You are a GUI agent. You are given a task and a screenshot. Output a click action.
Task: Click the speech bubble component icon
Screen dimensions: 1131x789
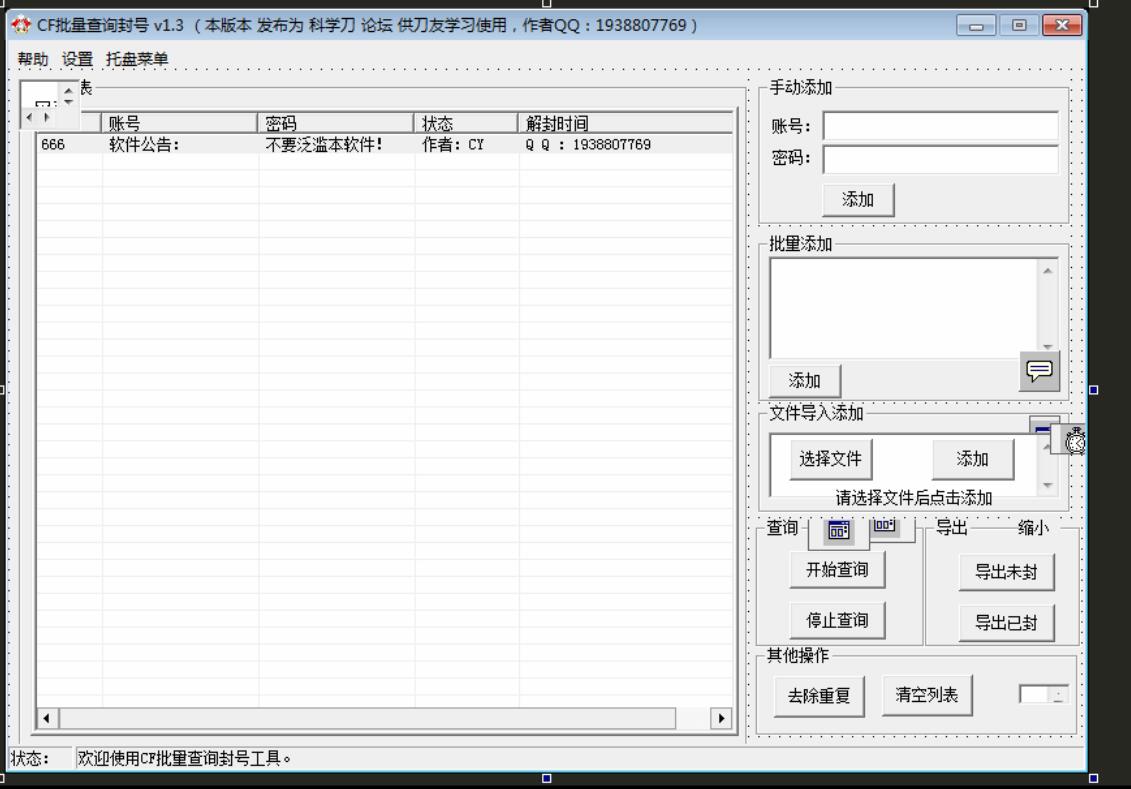click(x=1039, y=371)
